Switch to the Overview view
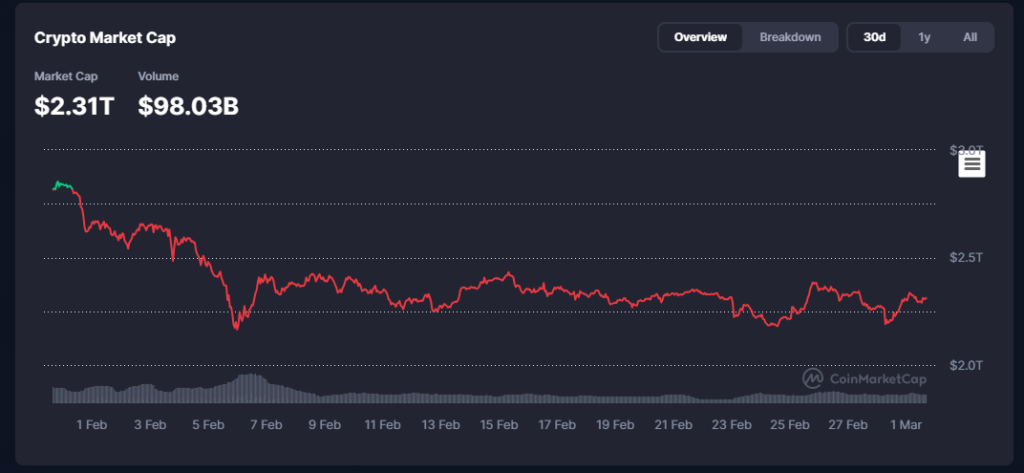Image resolution: width=1024 pixels, height=473 pixels. pyautogui.click(x=700, y=37)
